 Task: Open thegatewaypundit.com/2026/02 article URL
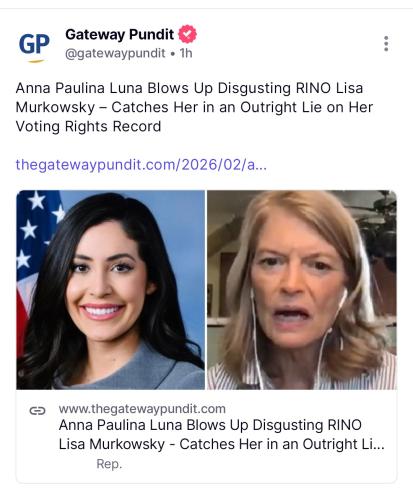point(141,165)
